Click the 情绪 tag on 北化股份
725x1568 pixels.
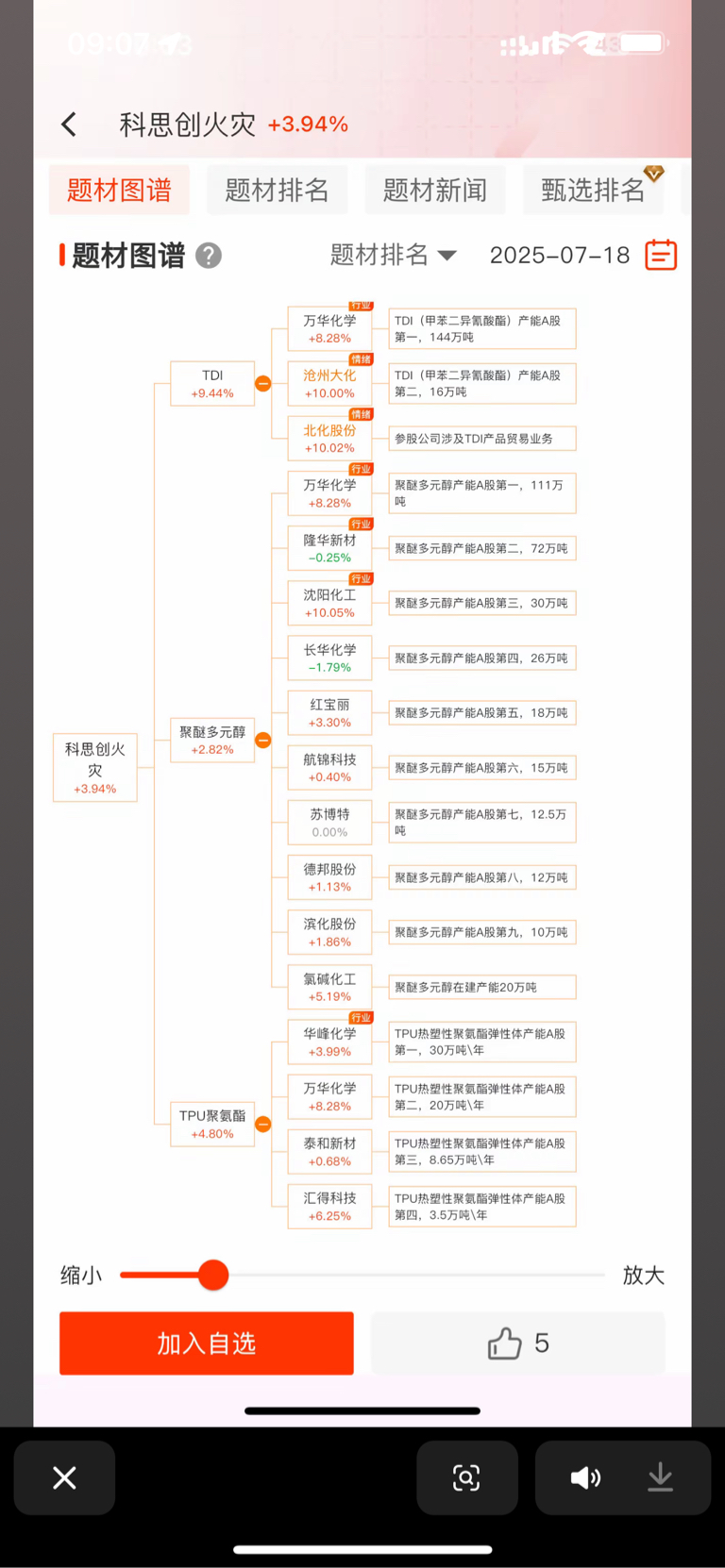click(361, 414)
